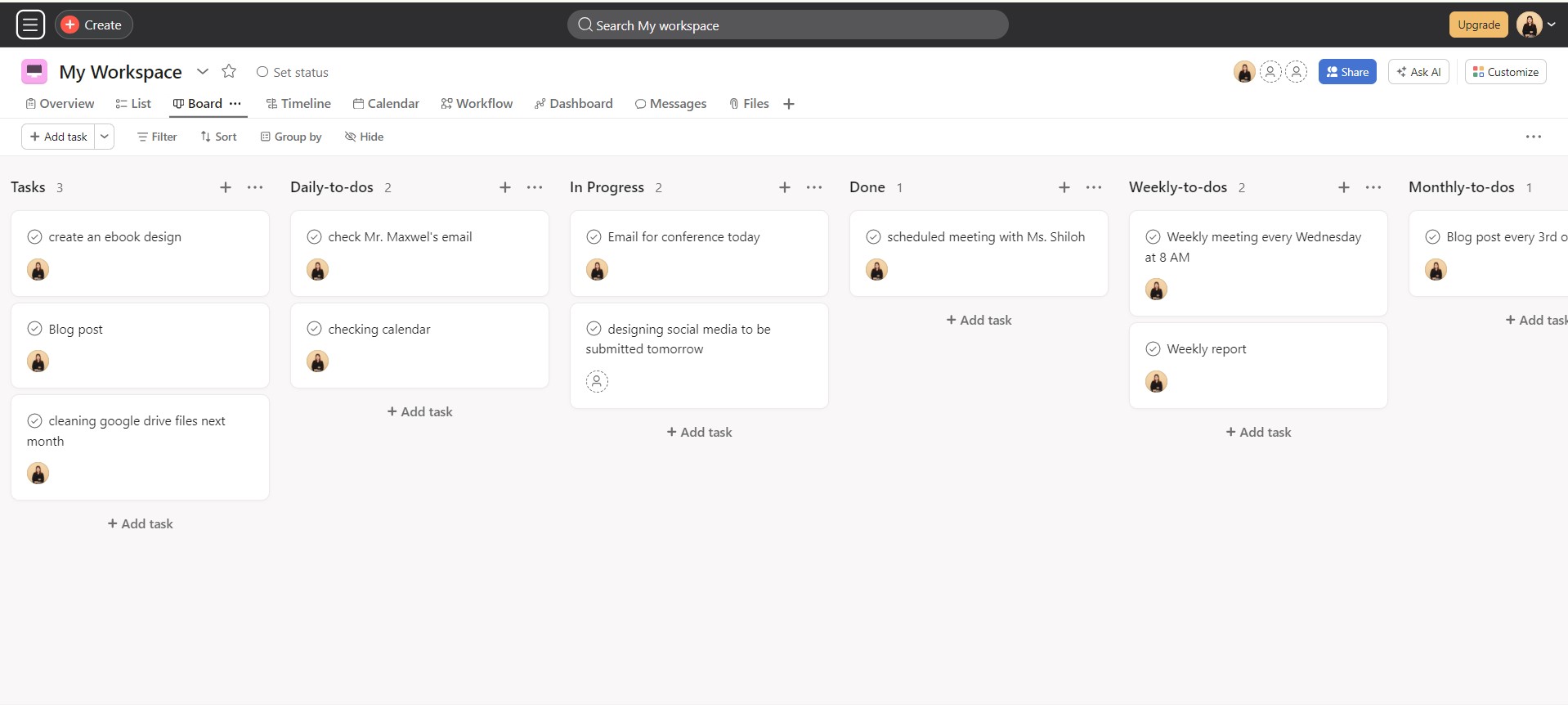Image resolution: width=1568 pixels, height=705 pixels.
Task: Click the Search My workspace field
Action: click(787, 25)
